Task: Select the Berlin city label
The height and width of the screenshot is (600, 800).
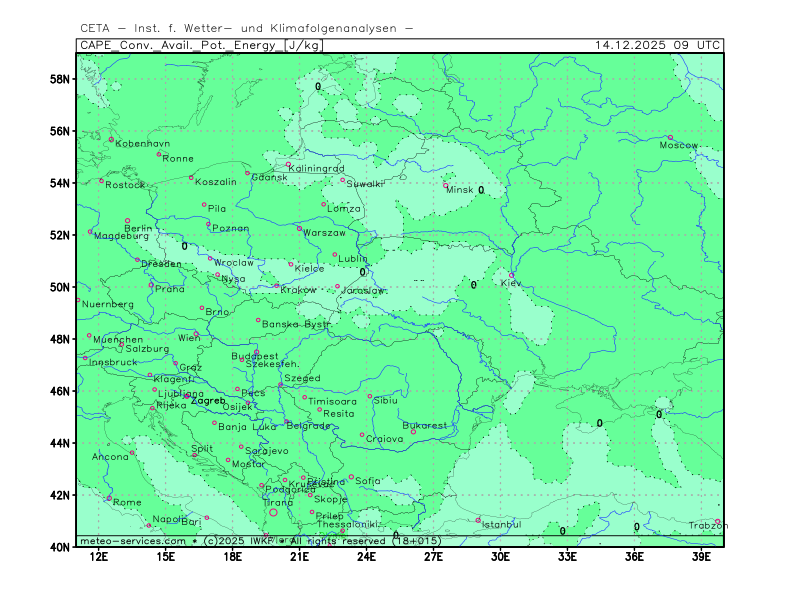Action: point(139,229)
